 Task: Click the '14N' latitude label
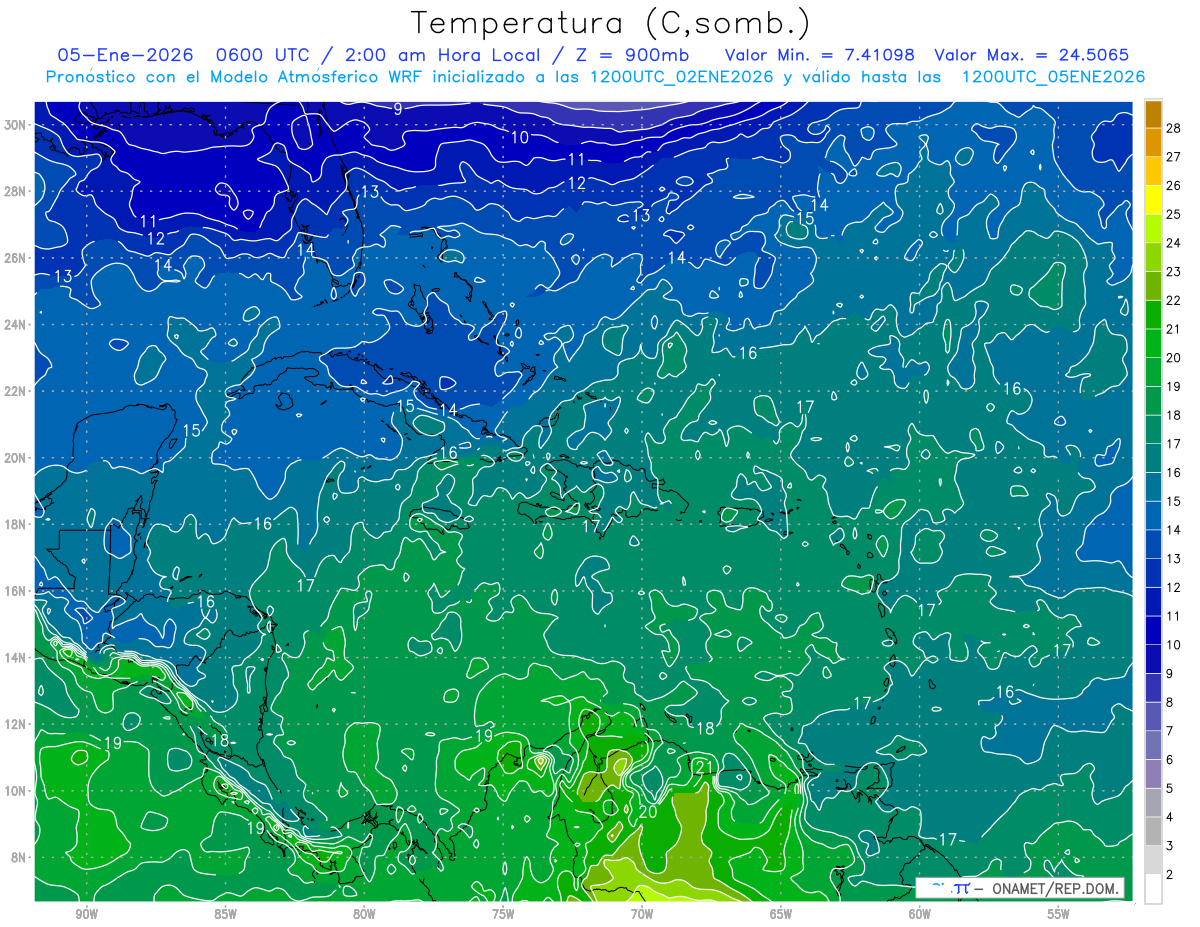click(15, 658)
